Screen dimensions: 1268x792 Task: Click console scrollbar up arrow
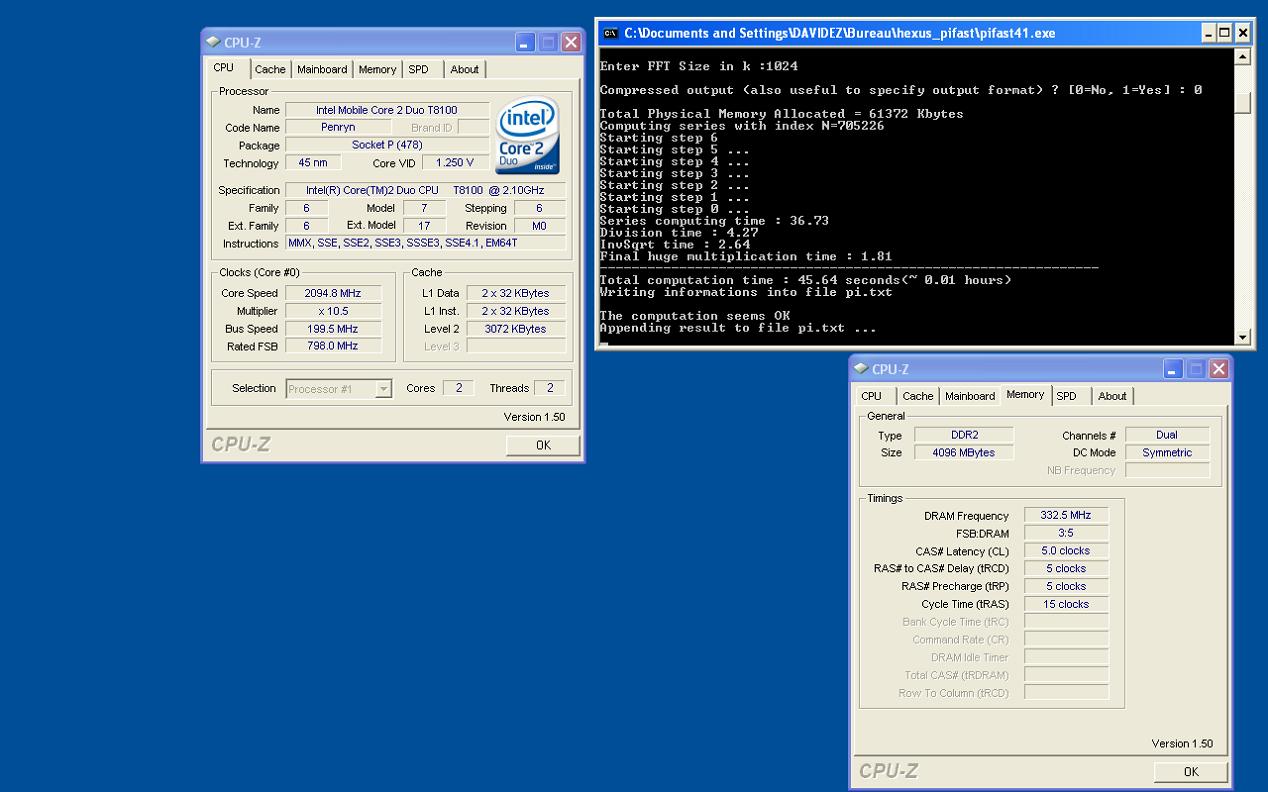click(x=1243, y=56)
